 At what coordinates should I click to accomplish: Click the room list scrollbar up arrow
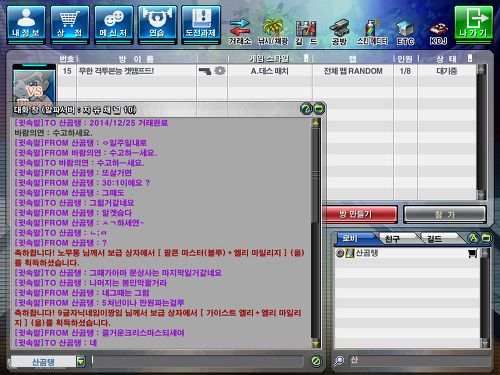[x=481, y=69]
